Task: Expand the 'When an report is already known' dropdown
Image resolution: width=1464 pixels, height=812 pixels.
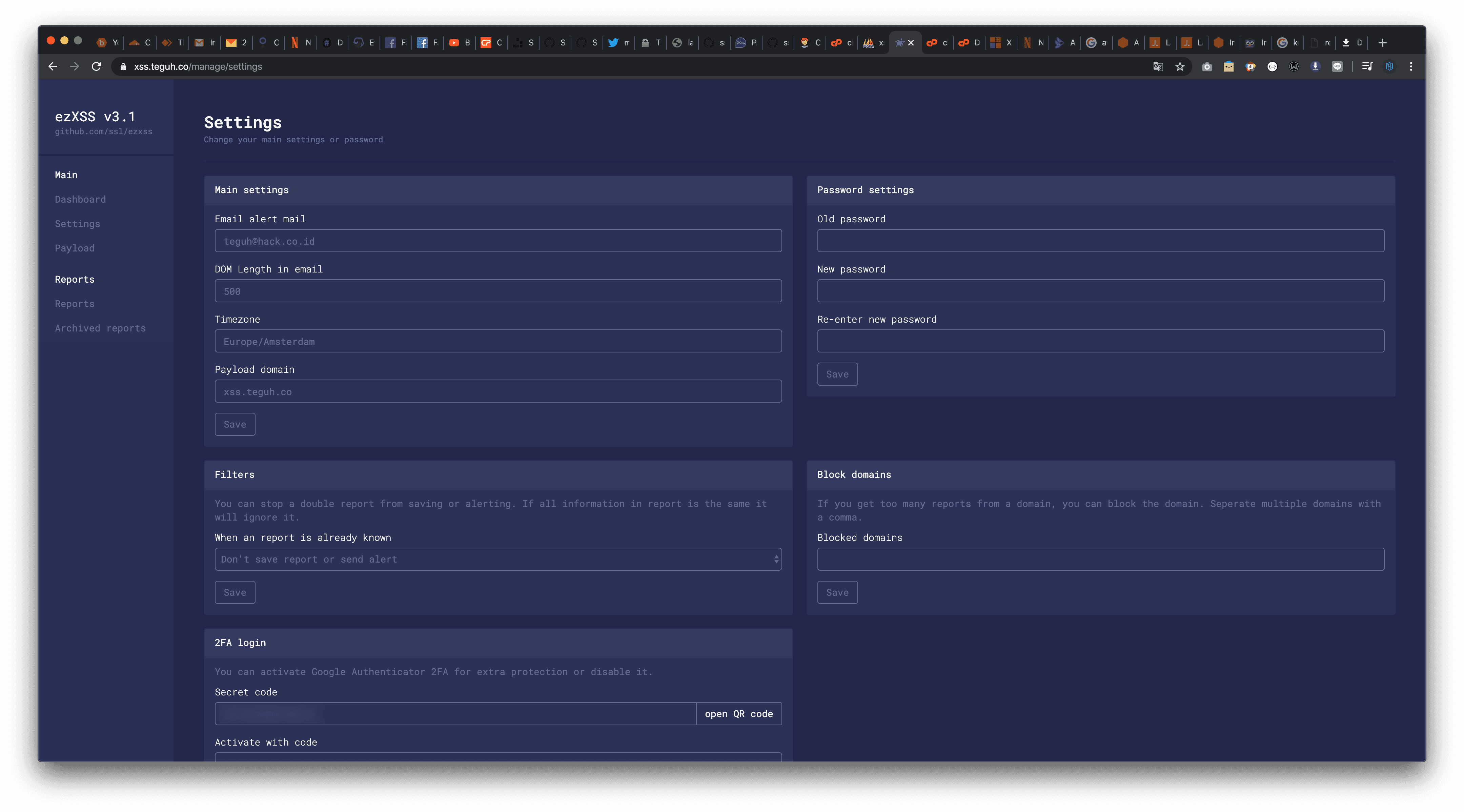Action: click(x=498, y=559)
